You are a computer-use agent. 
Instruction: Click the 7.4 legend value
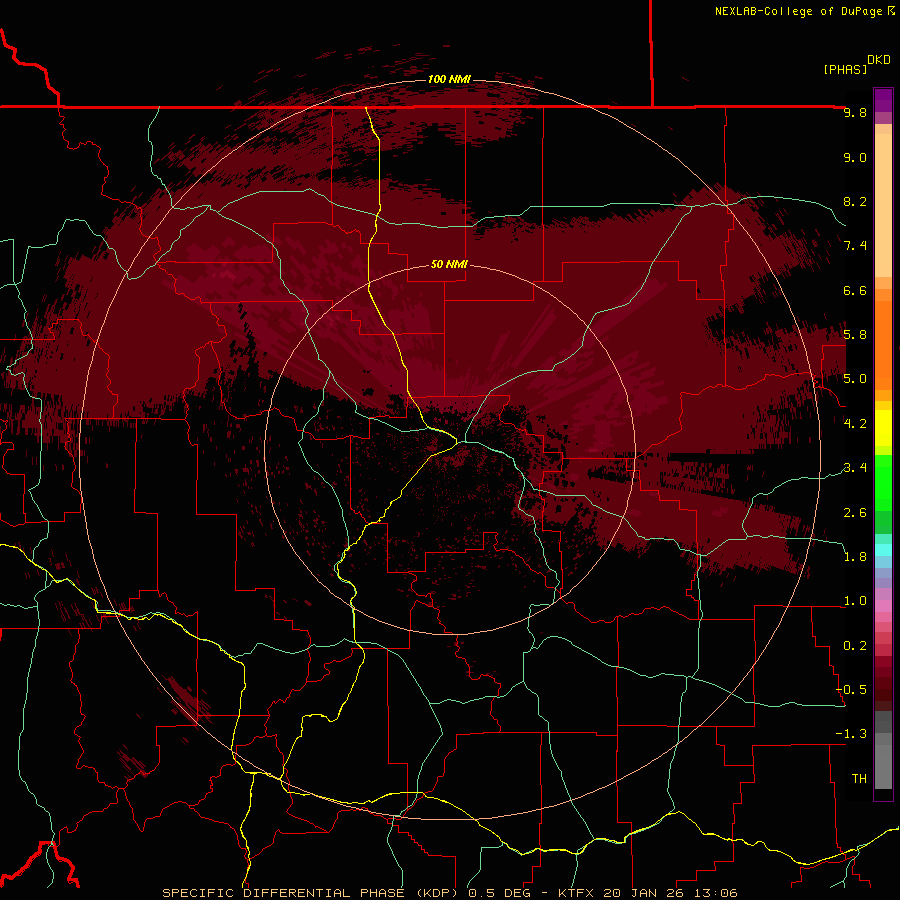click(x=855, y=246)
